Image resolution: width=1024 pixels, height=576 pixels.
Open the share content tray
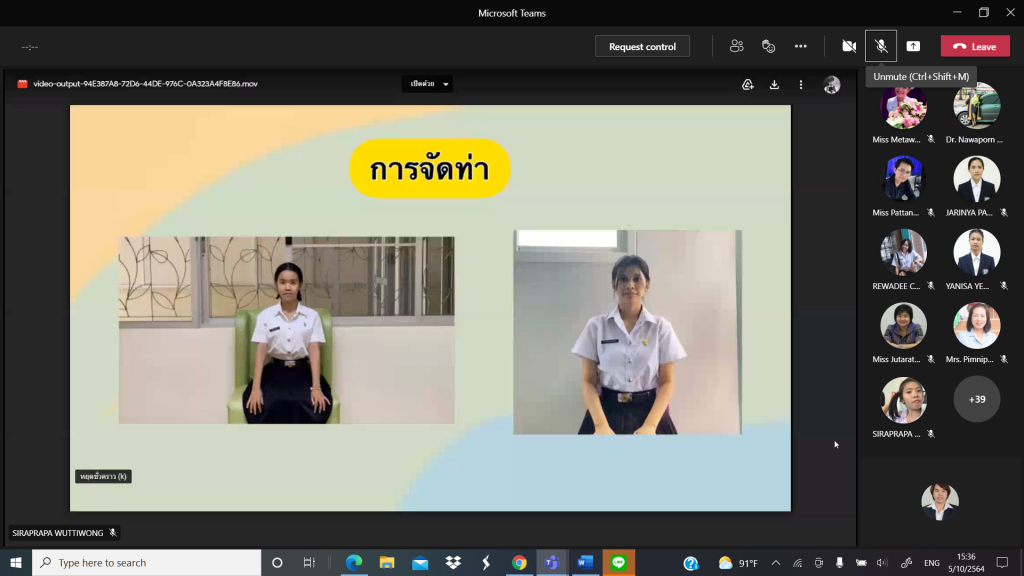913,46
